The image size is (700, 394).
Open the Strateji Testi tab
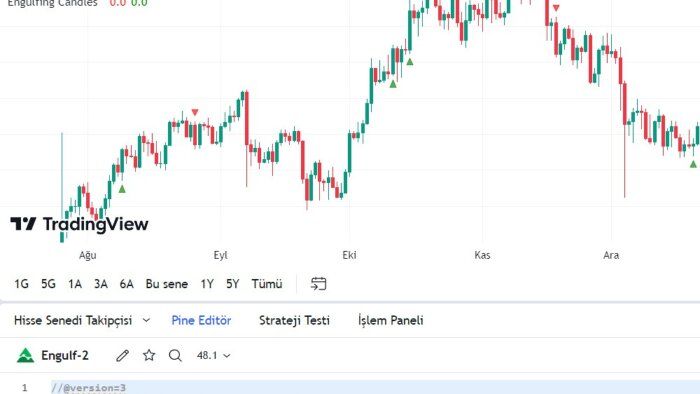[294, 320]
